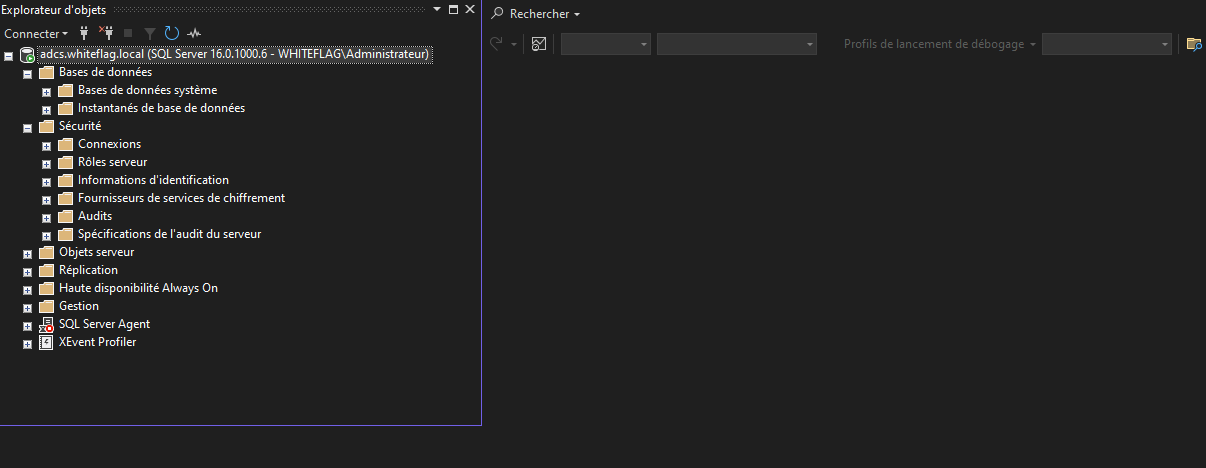The height and width of the screenshot is (468, 1206).
Task: Open the Object Explorer window position menu arrow
Action: point(436,9)
